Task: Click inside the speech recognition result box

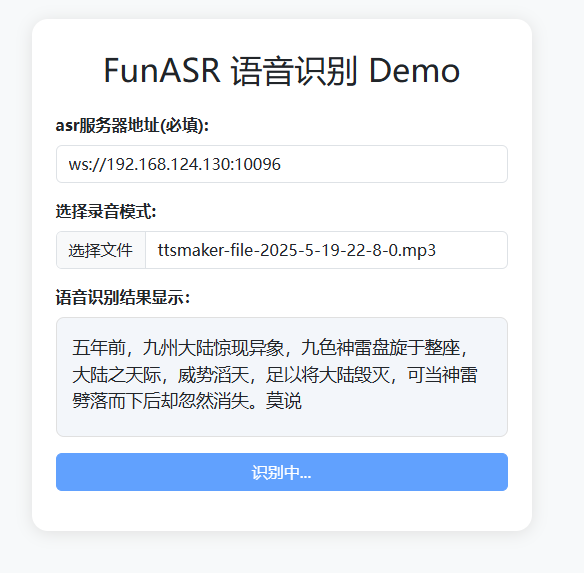Action: [282, 377]
